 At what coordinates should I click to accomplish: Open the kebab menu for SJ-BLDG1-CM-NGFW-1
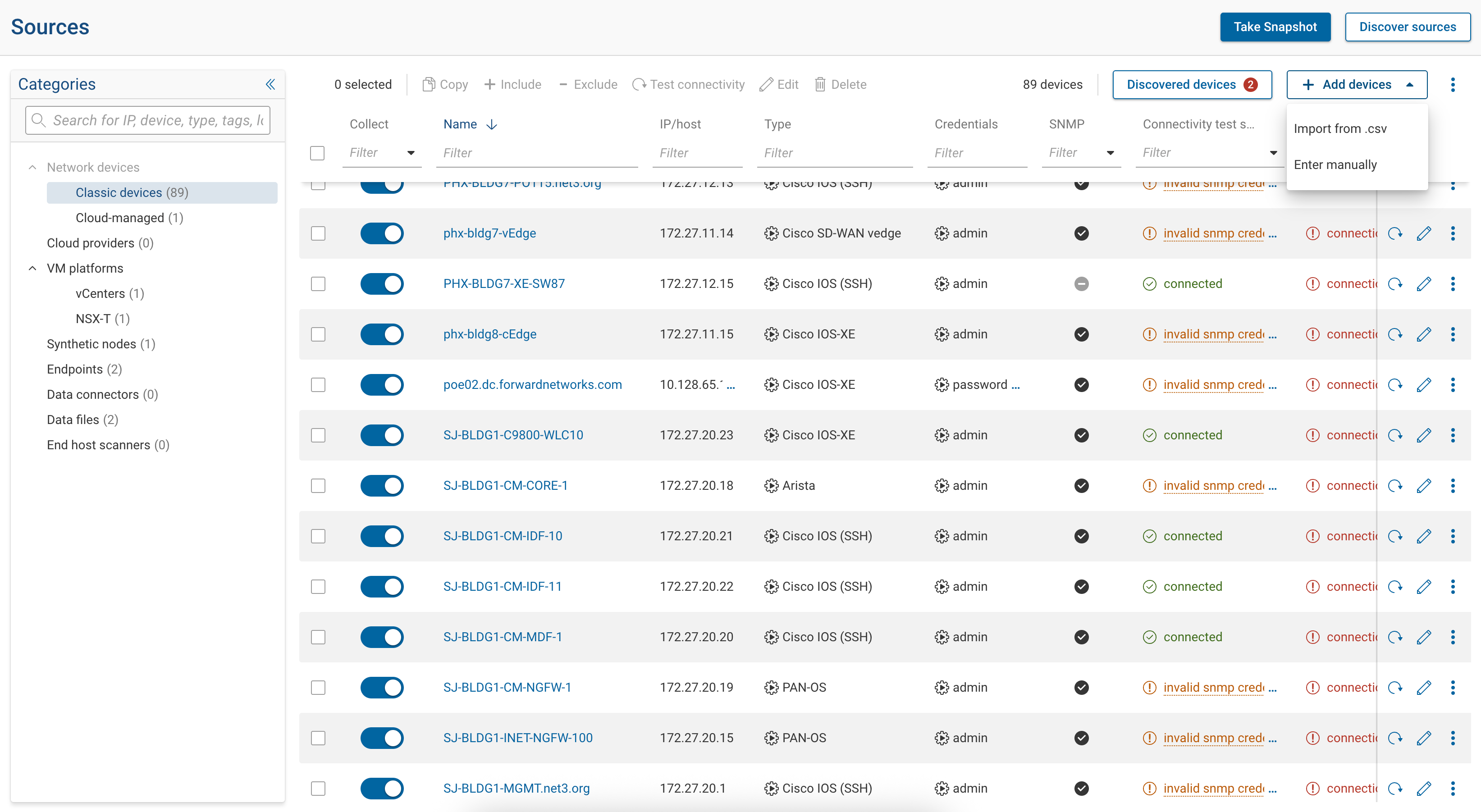[1453, 687]
